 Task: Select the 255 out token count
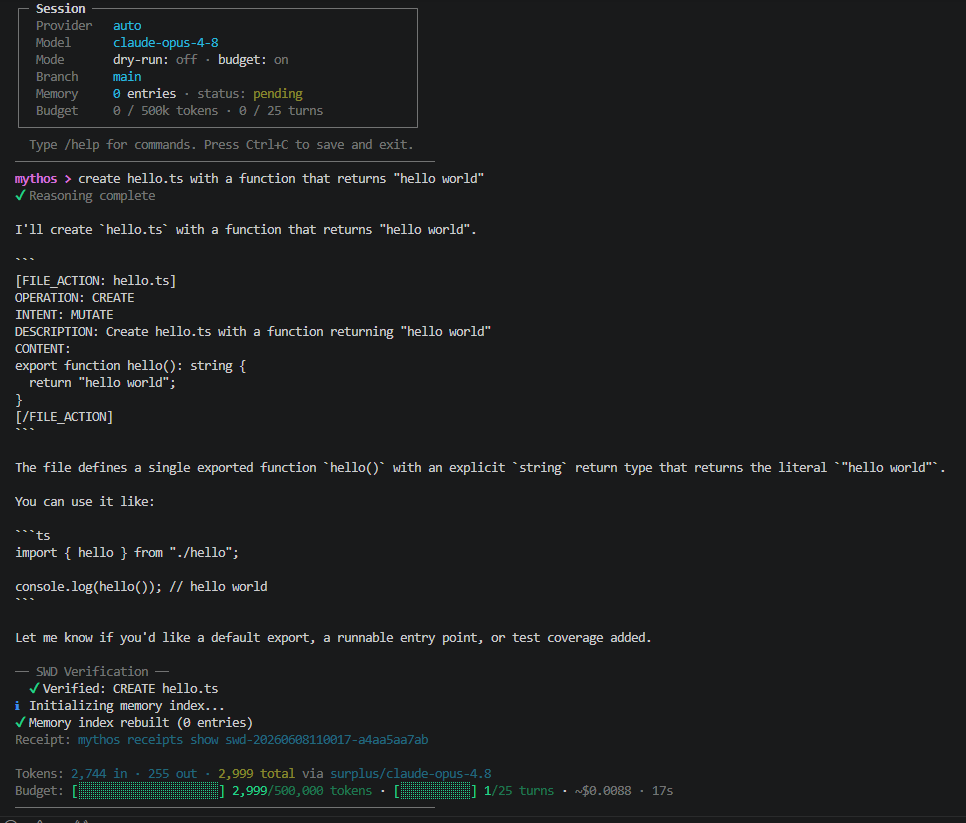pos(172,773)
